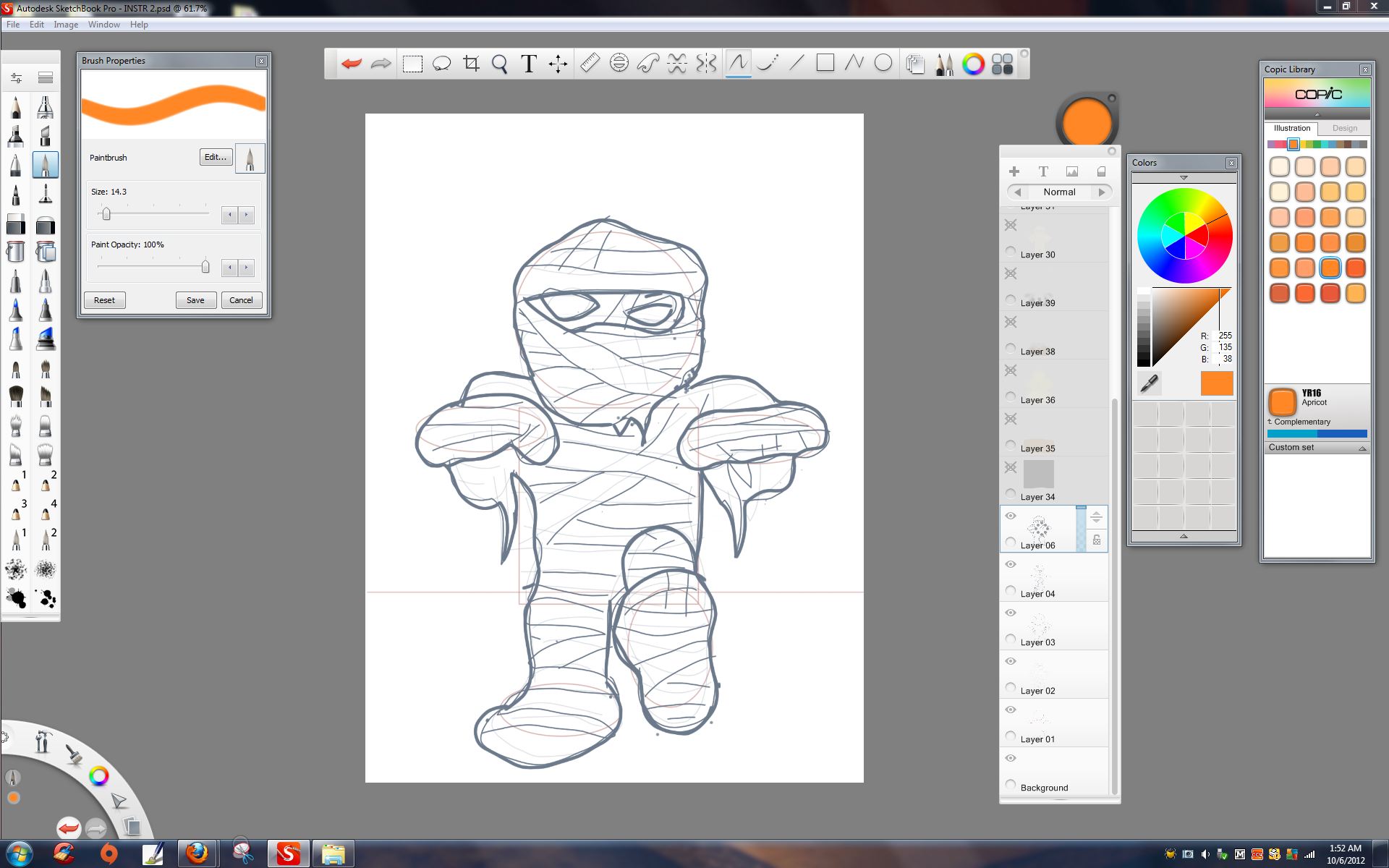The width and height of the screenshot is (1389, 868).
Task: Pick the eyedropper in Colors panel
Action: pyautogui.click(x=1149, y=383)
